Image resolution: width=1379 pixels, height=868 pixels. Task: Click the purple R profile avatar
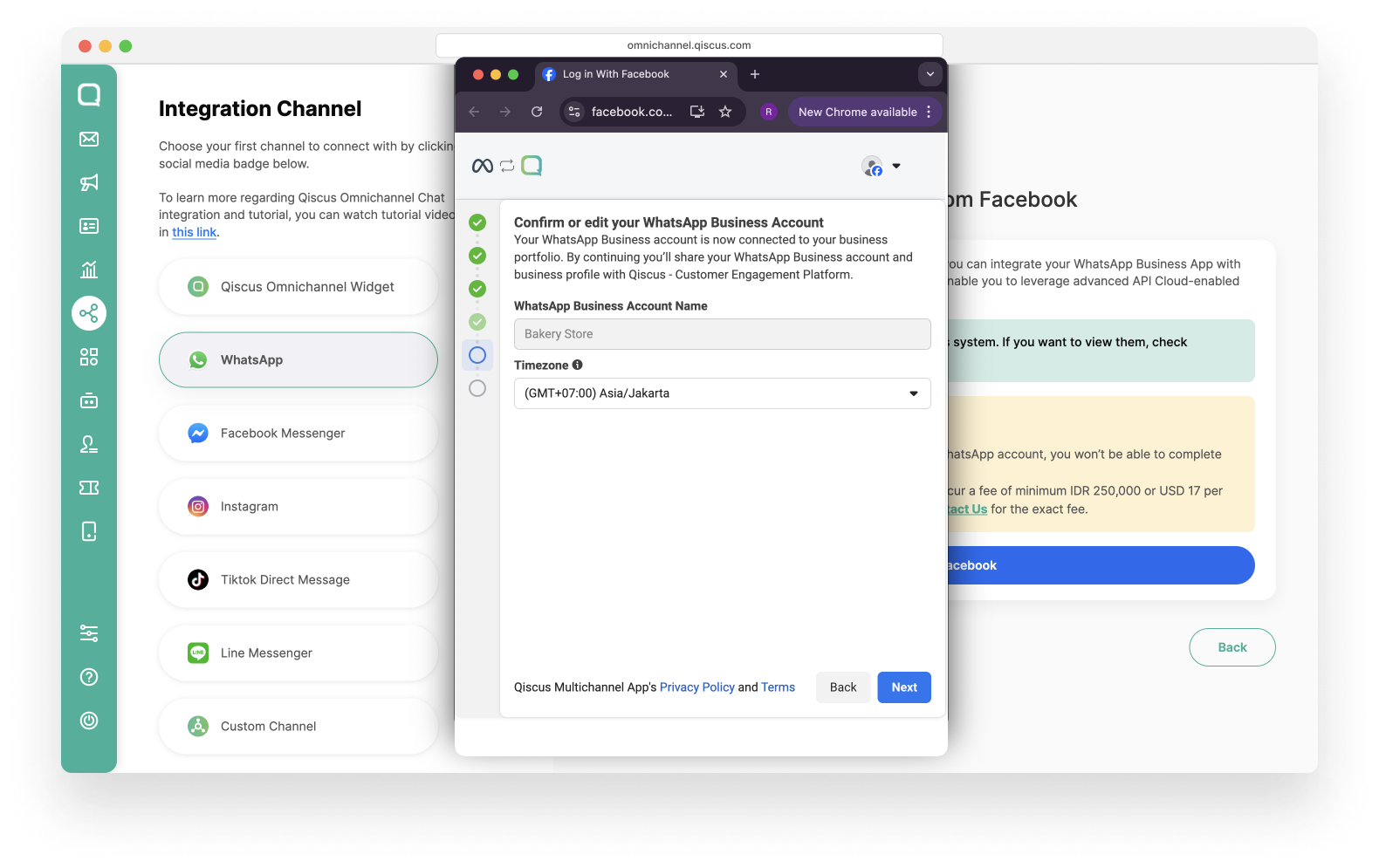(768, 112)
